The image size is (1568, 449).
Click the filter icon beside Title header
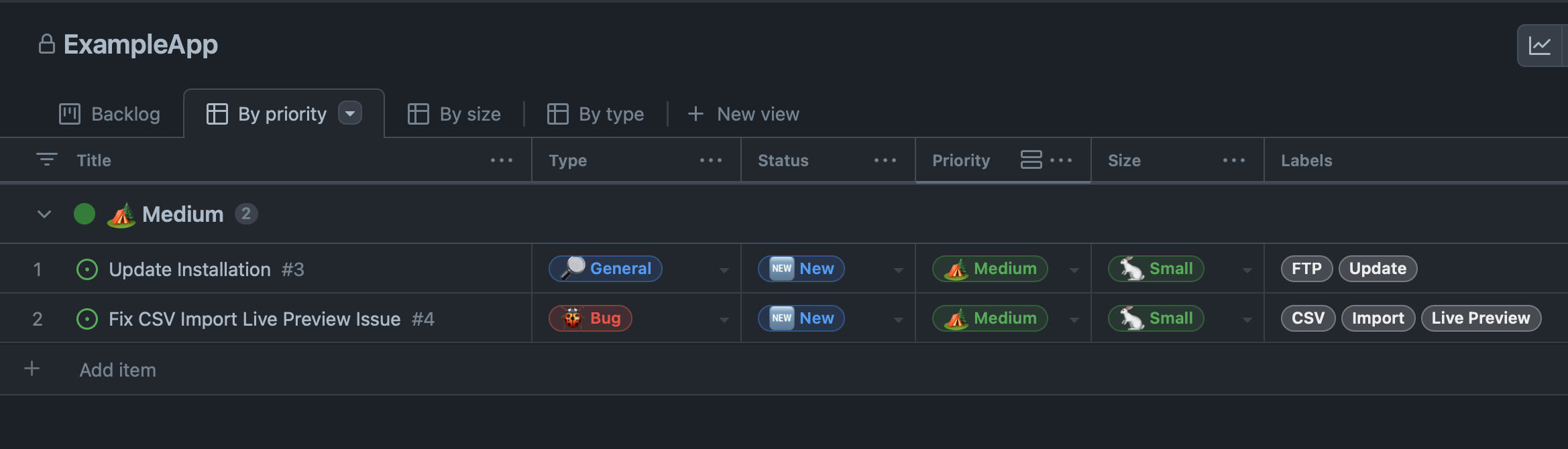tap(46, 159)
